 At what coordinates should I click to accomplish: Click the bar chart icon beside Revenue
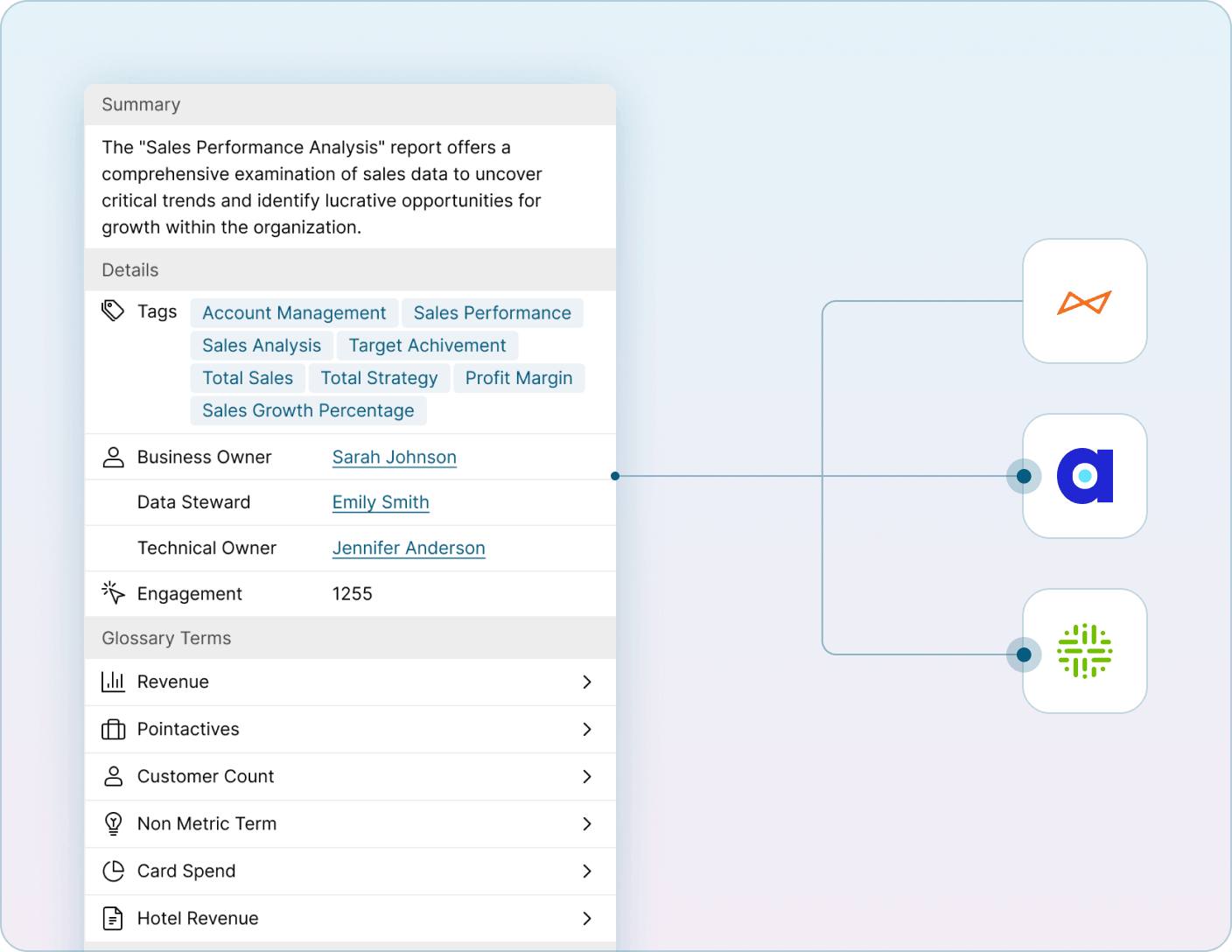click(114, 682)
